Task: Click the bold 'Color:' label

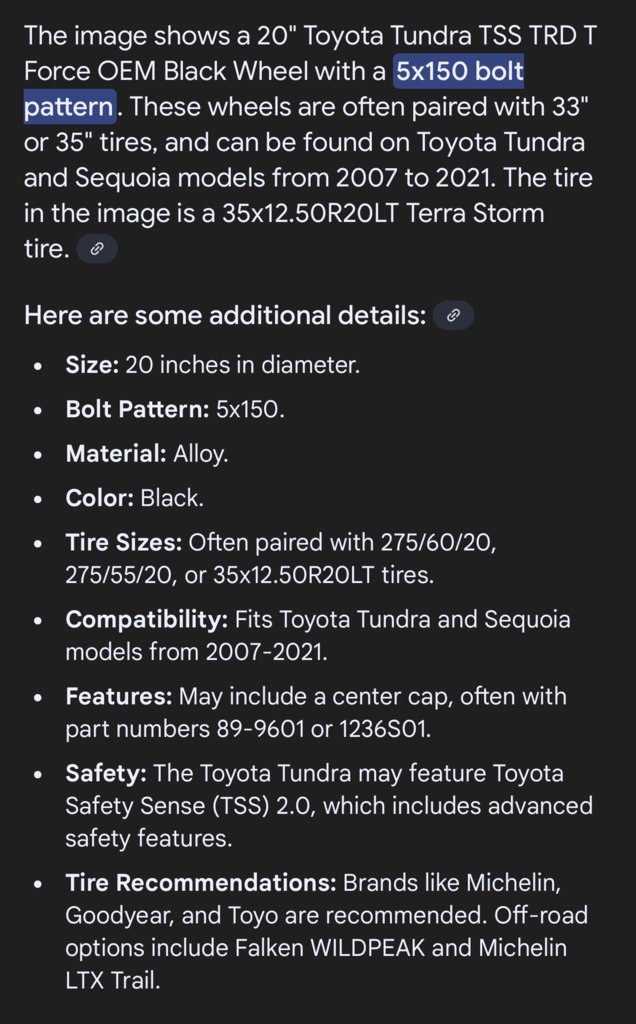Action: pos(100,498)
